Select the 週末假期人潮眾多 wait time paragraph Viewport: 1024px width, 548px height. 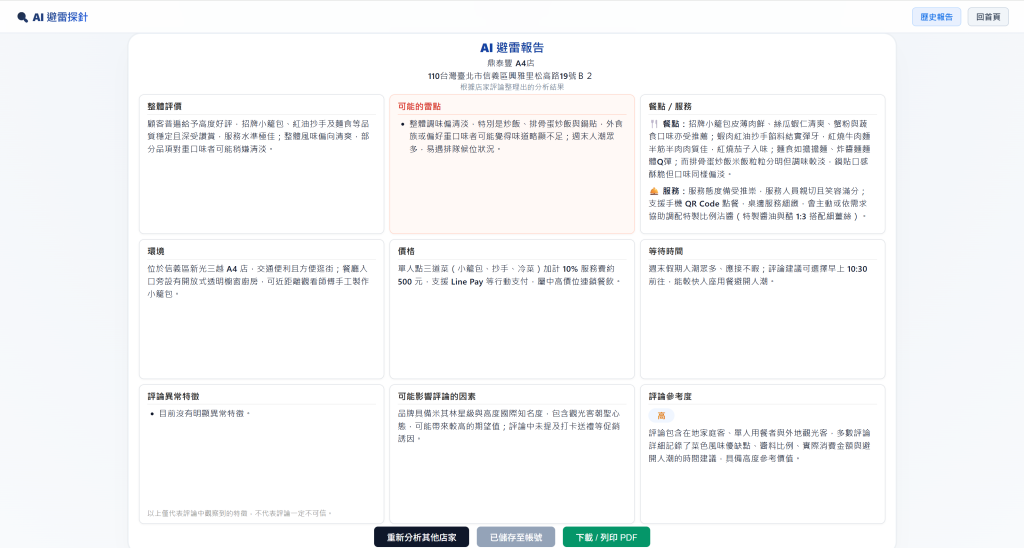(758, 275)
